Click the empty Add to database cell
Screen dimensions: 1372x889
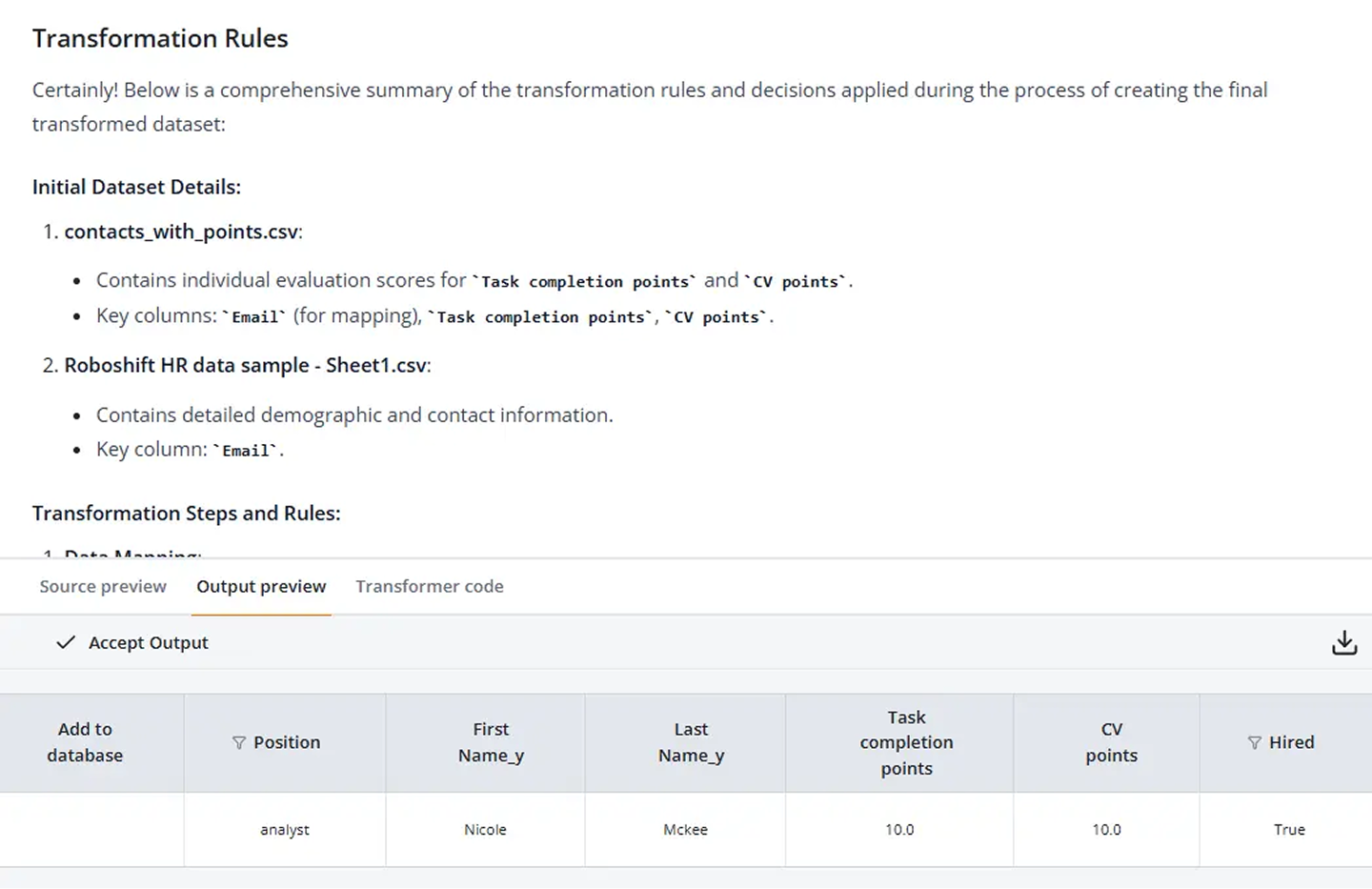[91, 830]
